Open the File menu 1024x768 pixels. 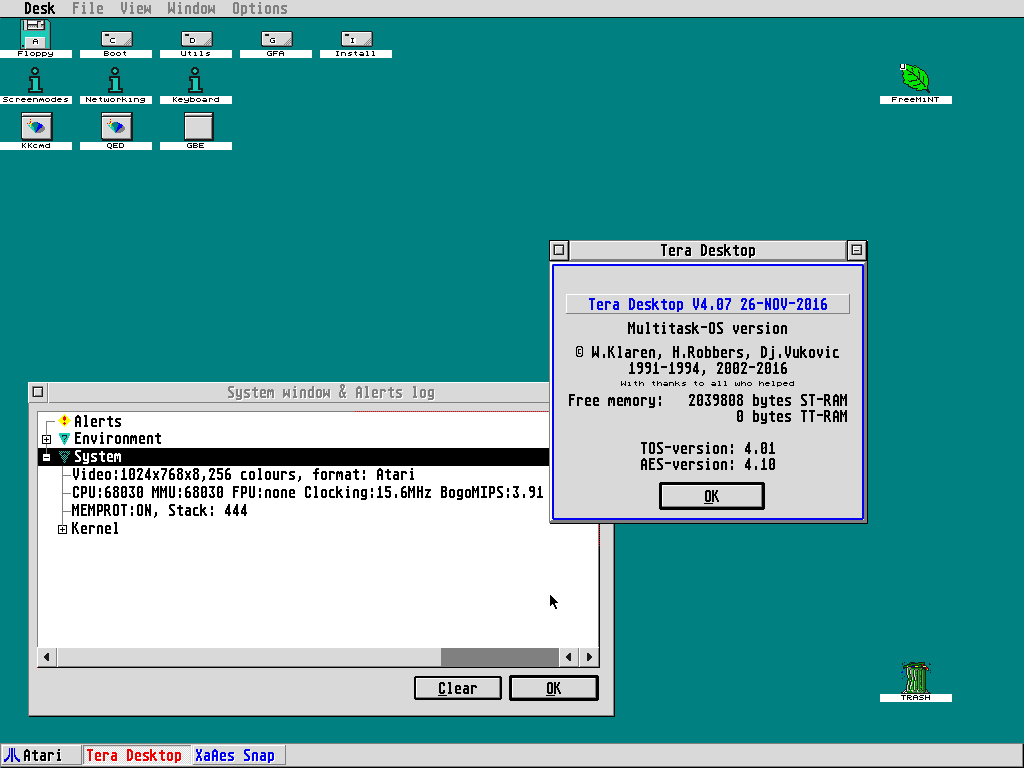[87, 9]
